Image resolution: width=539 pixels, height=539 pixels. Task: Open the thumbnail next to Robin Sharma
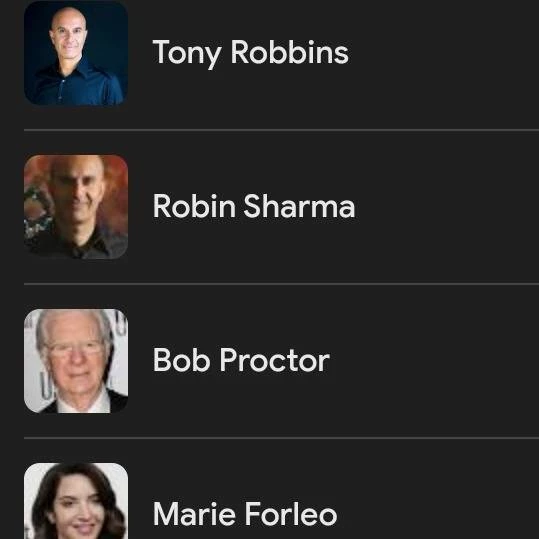pos(76,207)
